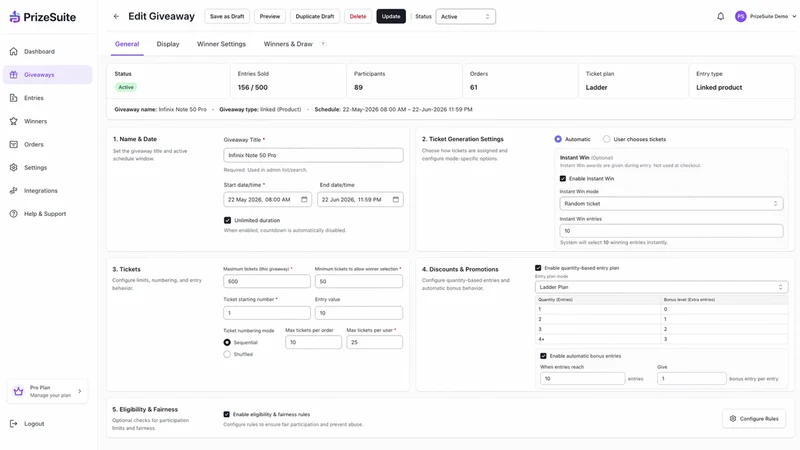Click the Integrations plug icon
Viewport: 800px width, 450px height.
tap(14, 190)
